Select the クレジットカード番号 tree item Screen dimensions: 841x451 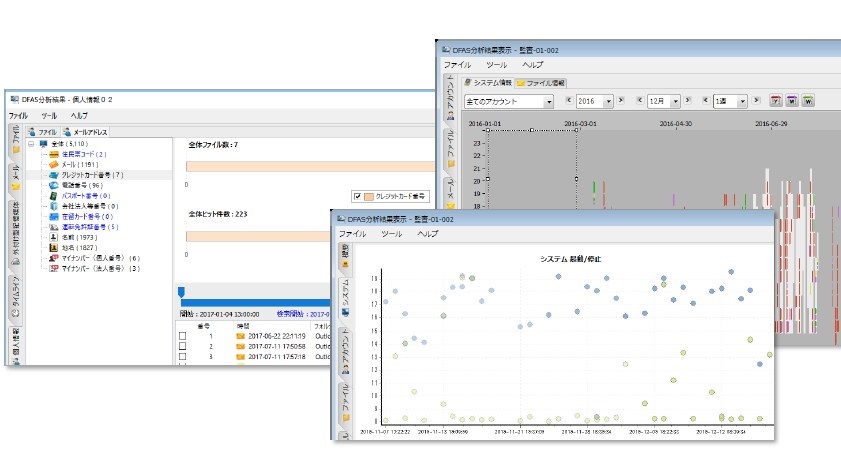point(97,175)
